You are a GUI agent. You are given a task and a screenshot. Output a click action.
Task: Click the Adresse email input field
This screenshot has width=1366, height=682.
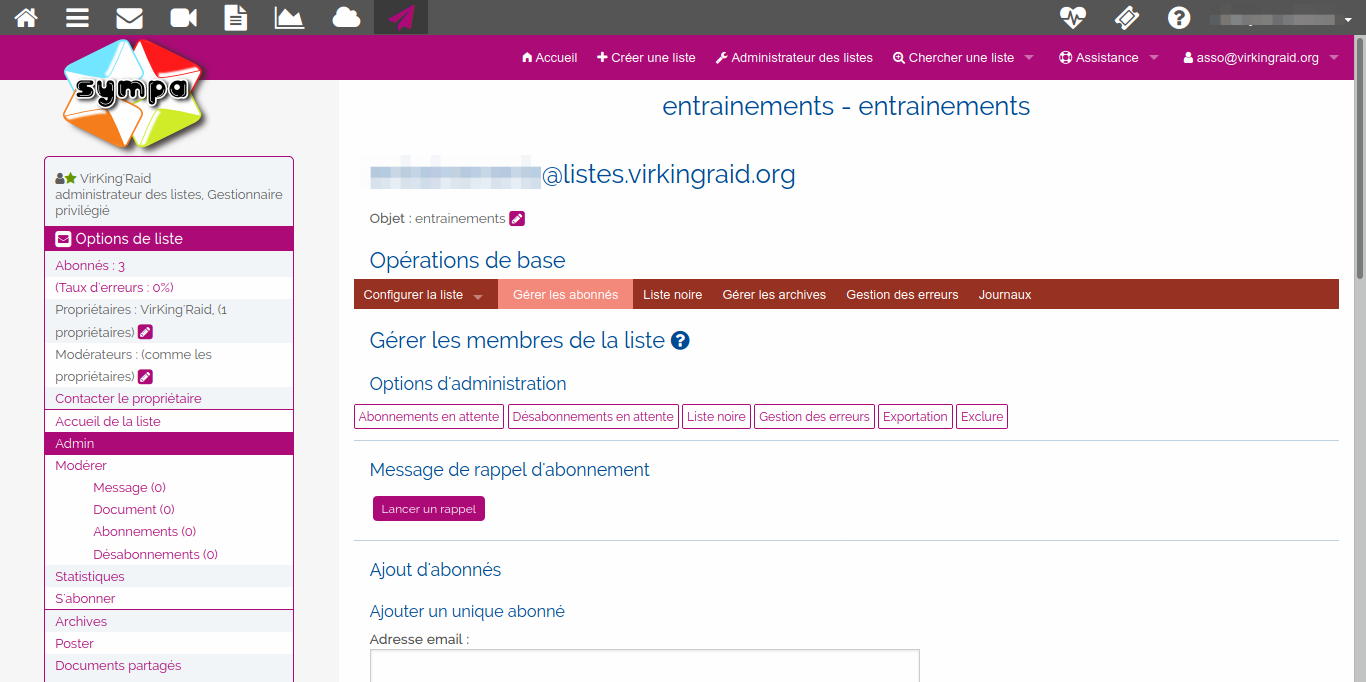pos(644,666)
